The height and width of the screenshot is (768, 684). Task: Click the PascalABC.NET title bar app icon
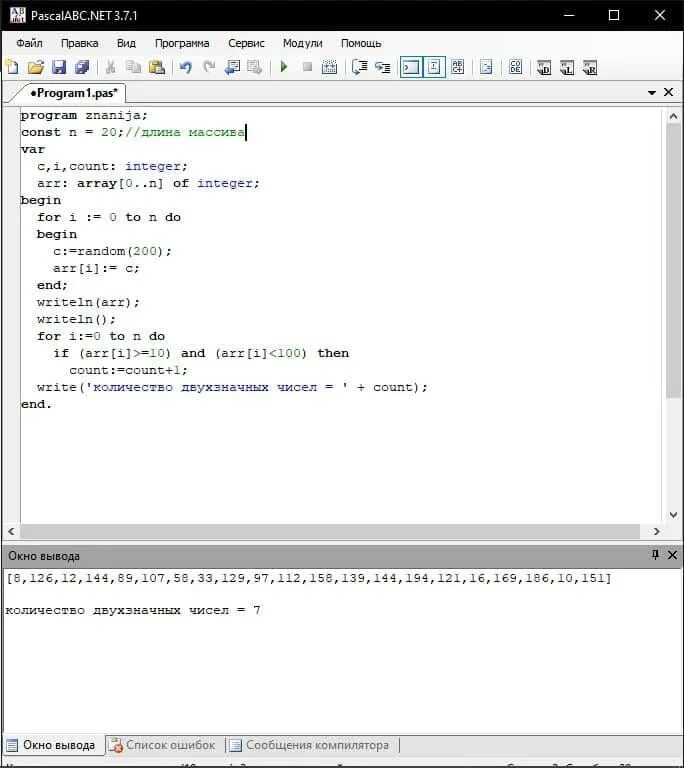[x=18, y=15]
